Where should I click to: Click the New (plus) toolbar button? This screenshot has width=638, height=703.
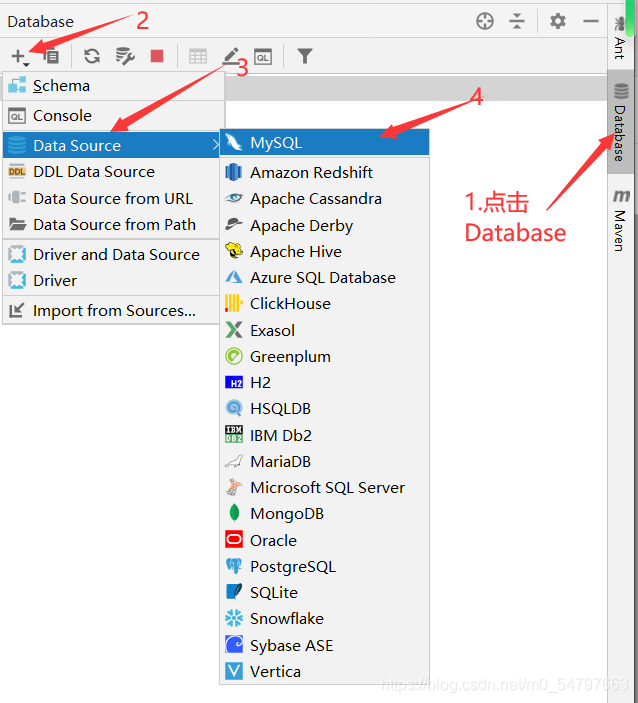(20, 56)
